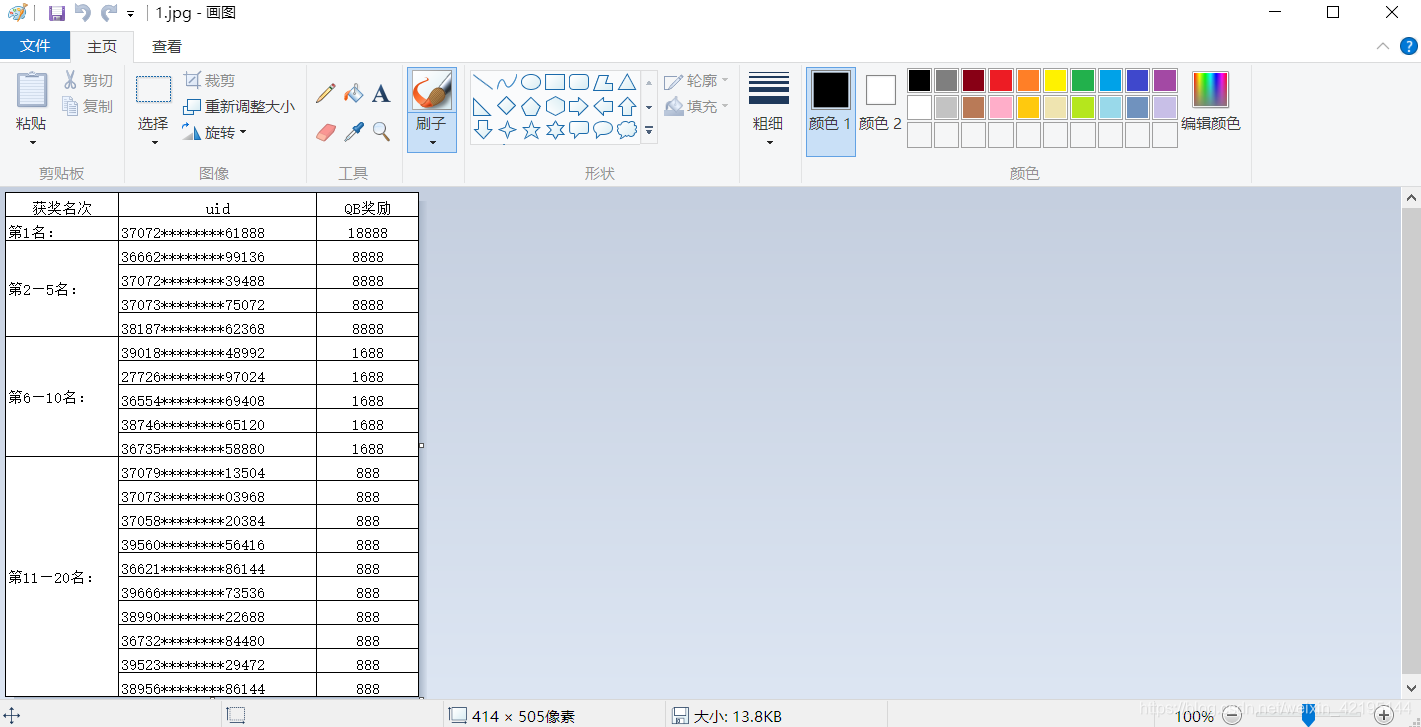This screenshot has height=727, width=1421.
Task: Click the Brushes tool icon
Action: pyautogui.click(x=432, y=91)
